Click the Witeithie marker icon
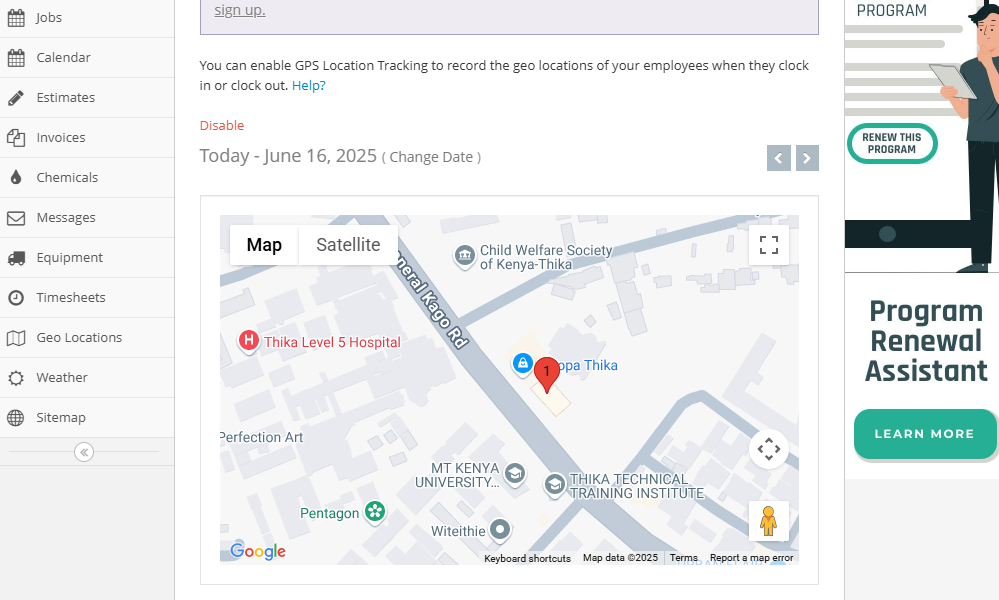999x600 pixels. pyautogui.click(x=500, y=529)
